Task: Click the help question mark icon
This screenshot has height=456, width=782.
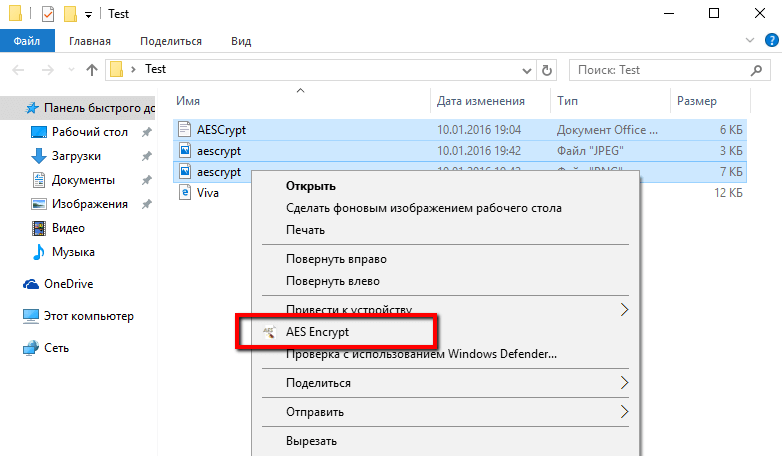Action: [x=769, y=40]
